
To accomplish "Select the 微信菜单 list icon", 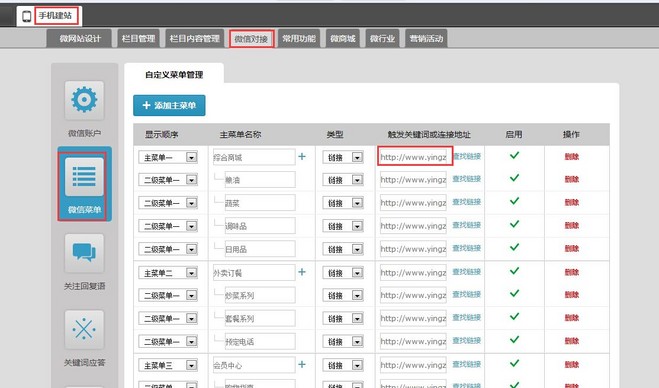I will click(84, 177).
